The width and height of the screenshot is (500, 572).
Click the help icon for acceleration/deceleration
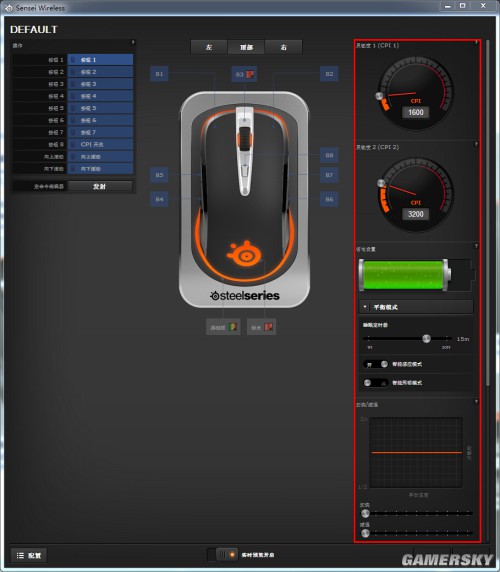(x=476, y=402)
